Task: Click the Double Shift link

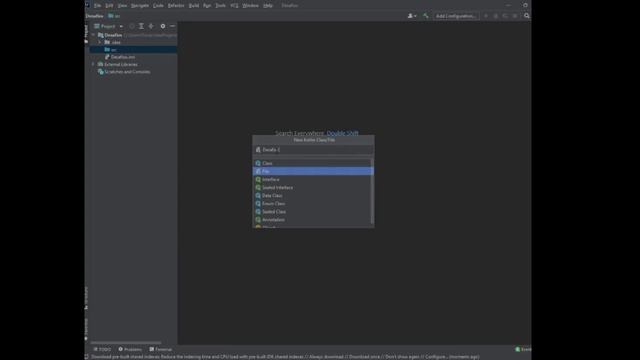Action: click(x=342, y=133)
